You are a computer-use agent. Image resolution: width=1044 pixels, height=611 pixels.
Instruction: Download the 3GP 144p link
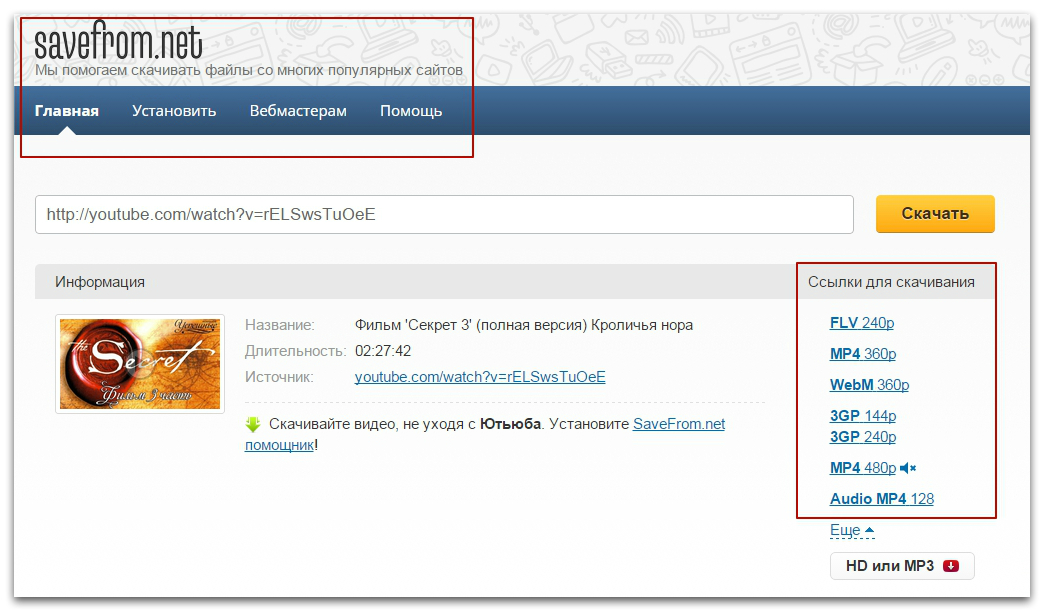click(x=863, y=416)
